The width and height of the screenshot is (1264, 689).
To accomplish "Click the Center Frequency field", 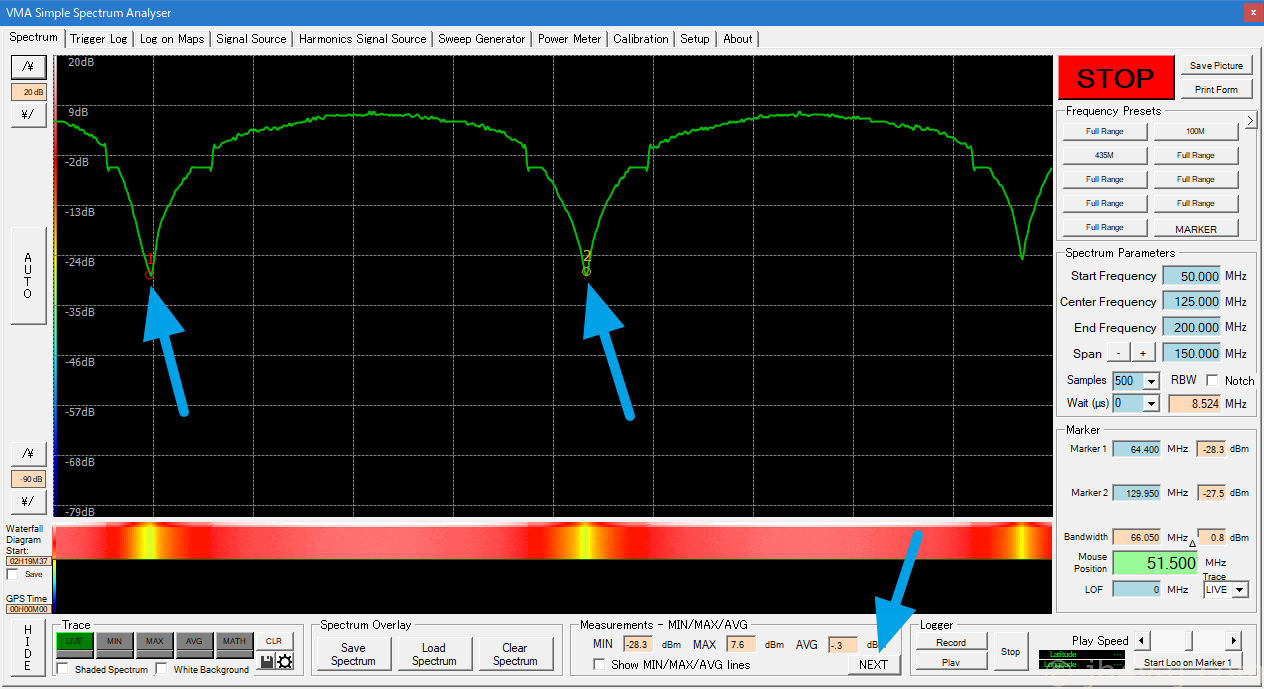I will pos(1192,301).
